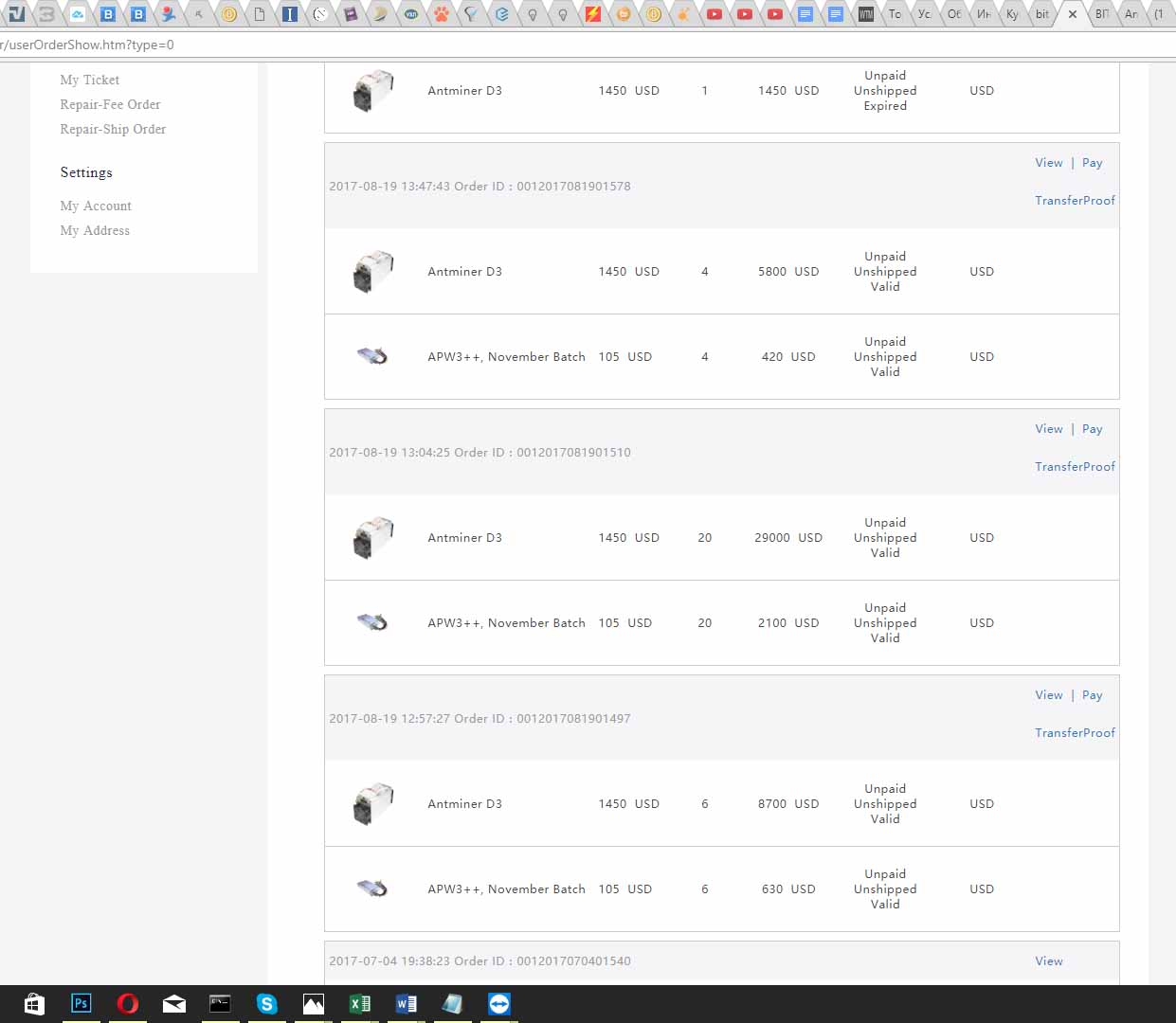Open My Account in the Settings sidebar
1176x1023 pixels.
coord(96,206)
